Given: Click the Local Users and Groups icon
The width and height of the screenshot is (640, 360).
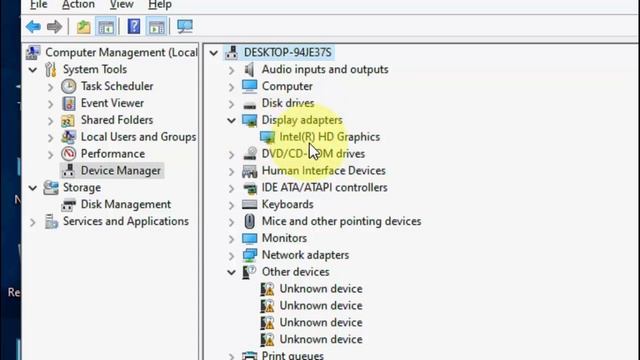Looking at the screenshot, I should click(x=68, y=137).
